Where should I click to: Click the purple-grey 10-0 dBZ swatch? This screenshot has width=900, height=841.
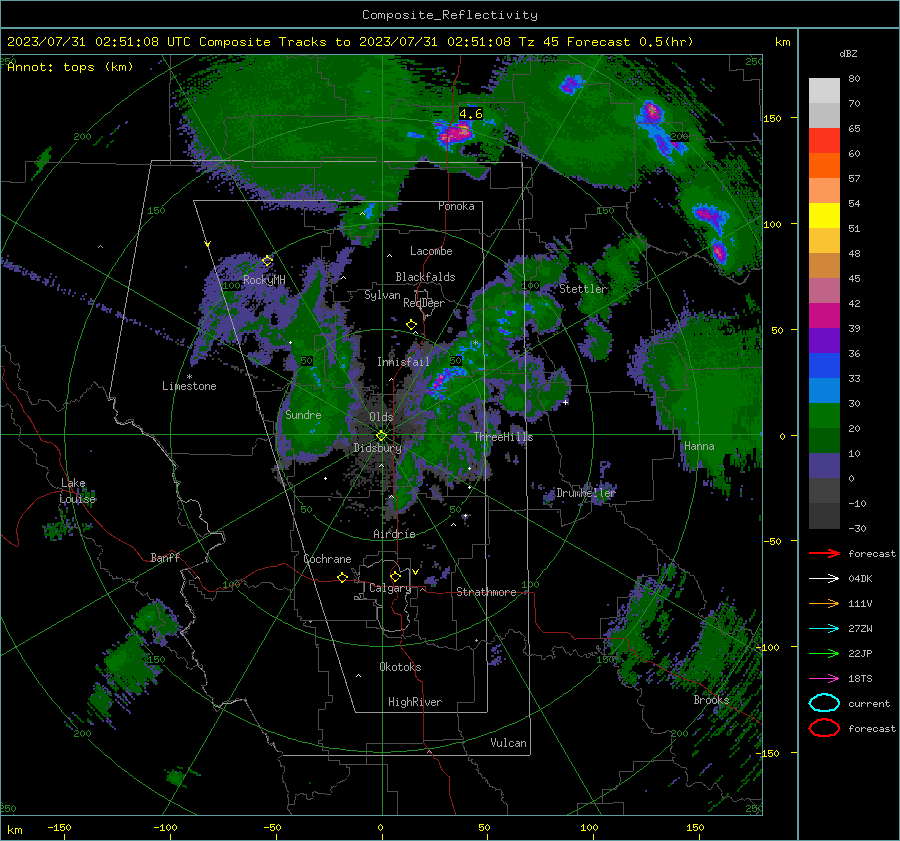point(824,466)
